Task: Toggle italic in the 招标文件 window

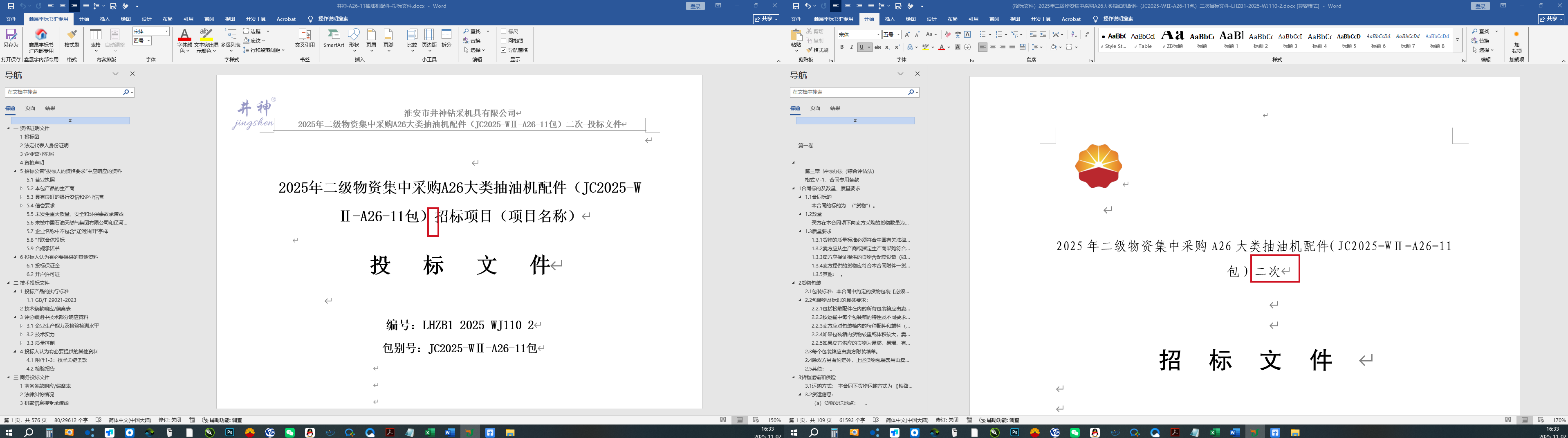Action: click(852, 47)
